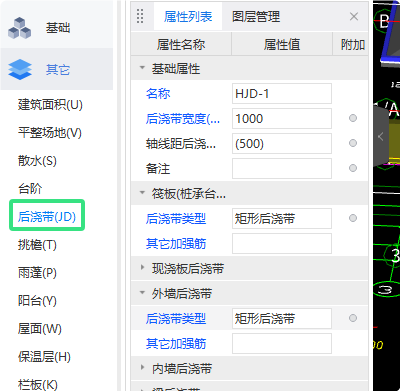Select 保温层(H) item
This screenshot has width=400, height=391.
click(x=44, y=357)
